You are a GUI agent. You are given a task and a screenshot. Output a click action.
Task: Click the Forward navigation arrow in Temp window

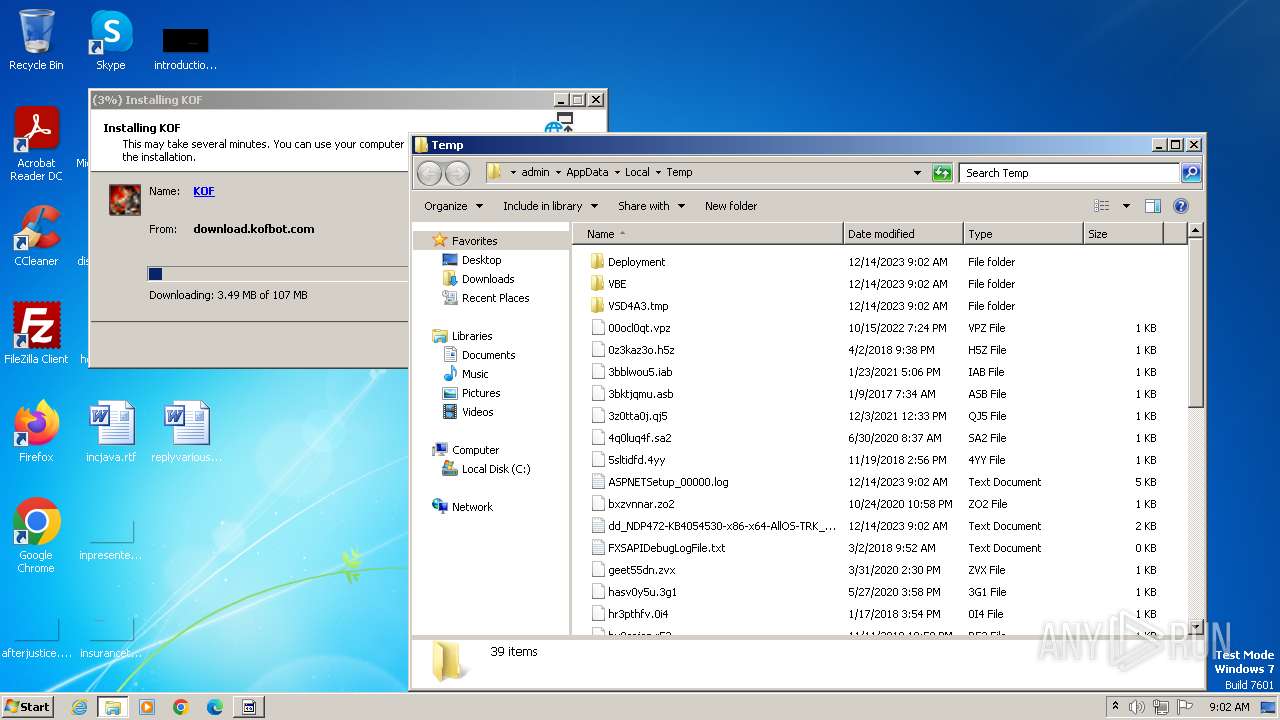[x=457, y=173]
